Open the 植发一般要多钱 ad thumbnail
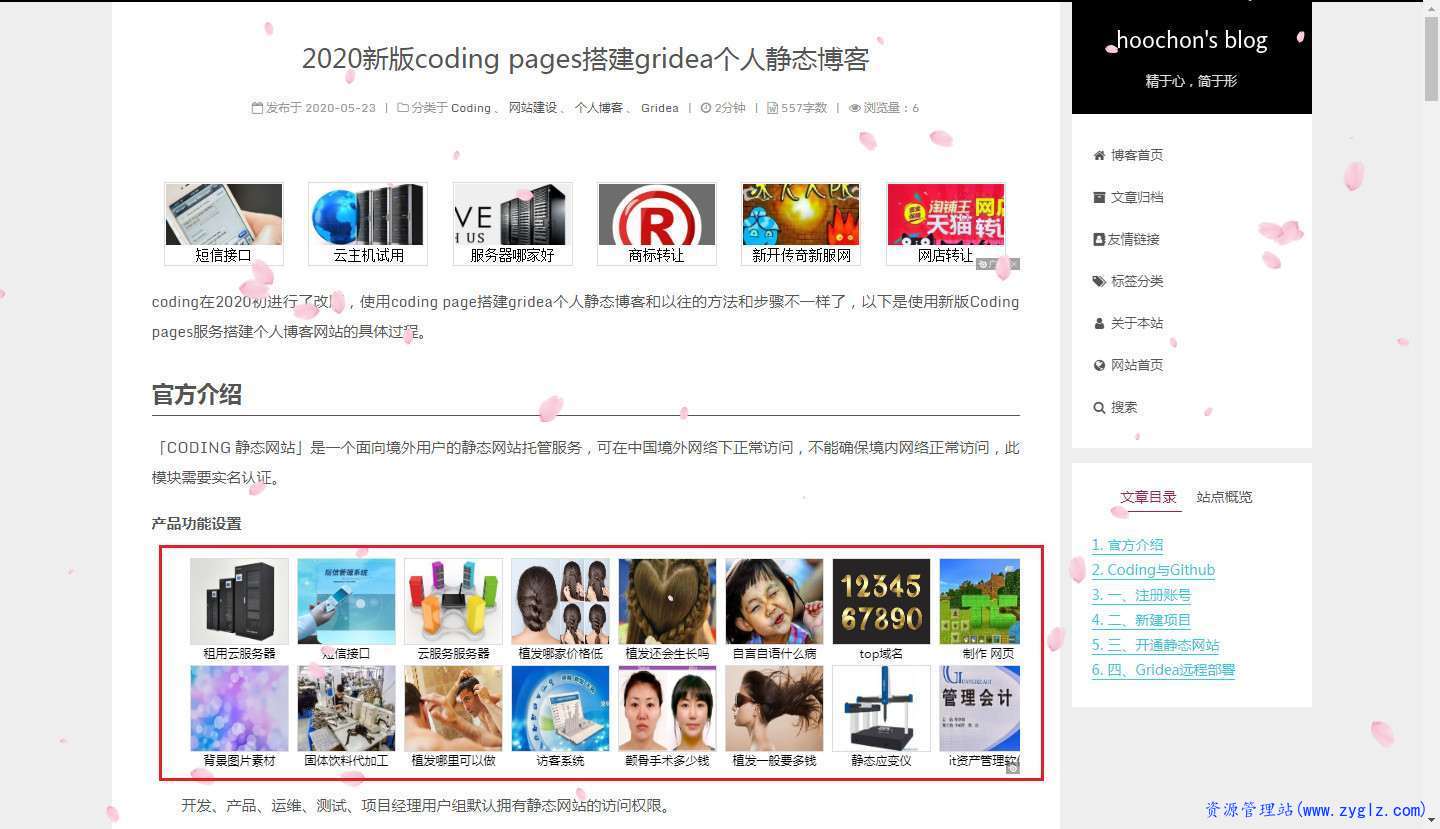 tap(774, 717)
